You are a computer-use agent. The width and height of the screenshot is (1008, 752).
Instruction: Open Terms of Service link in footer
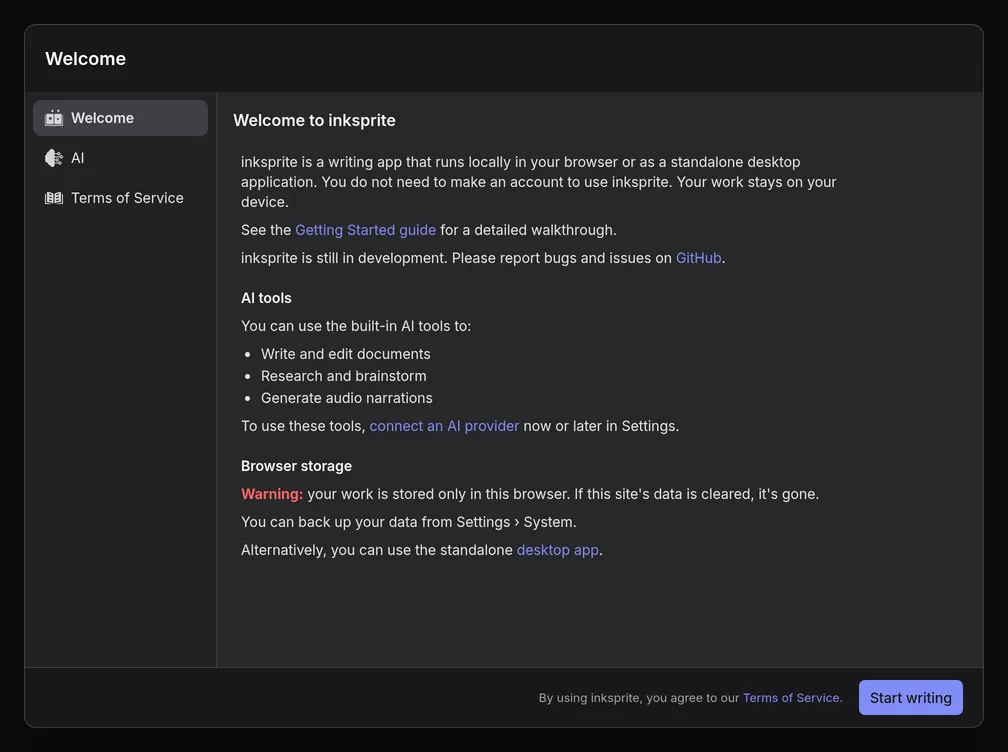click(791, 698)
